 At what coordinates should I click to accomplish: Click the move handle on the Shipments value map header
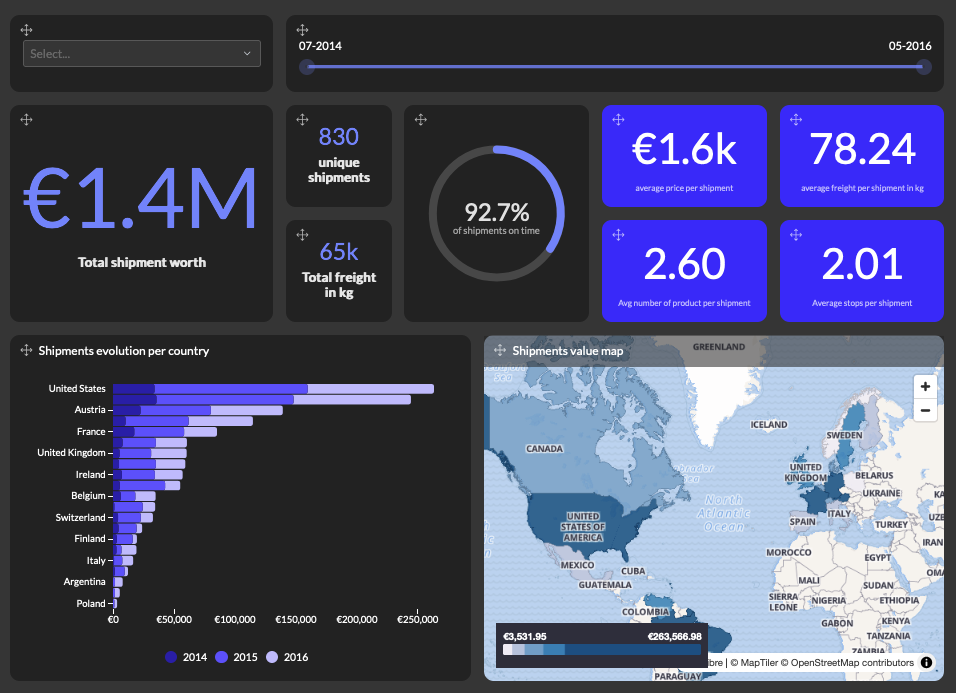(497, 350)
